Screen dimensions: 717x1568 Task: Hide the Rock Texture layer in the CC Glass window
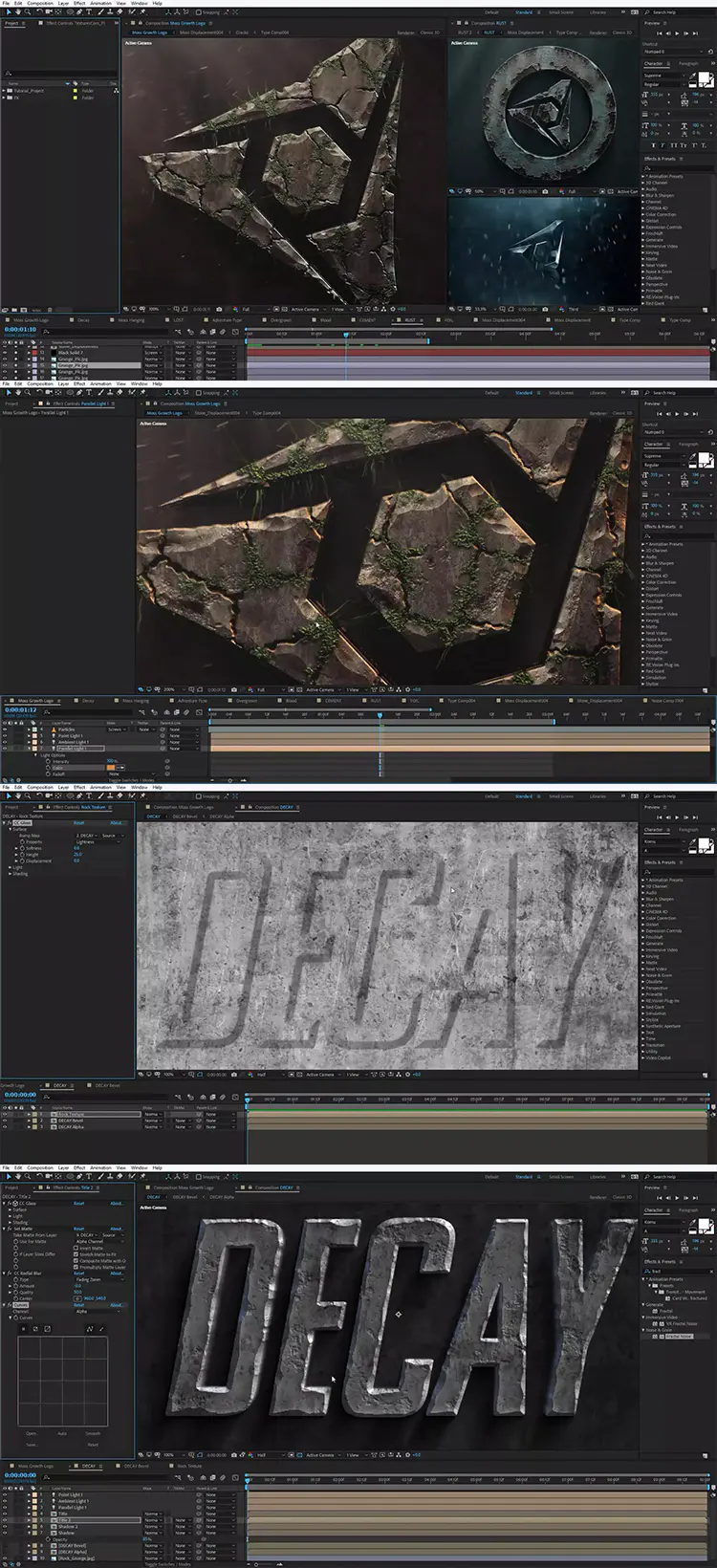(x=4, y=1114)
